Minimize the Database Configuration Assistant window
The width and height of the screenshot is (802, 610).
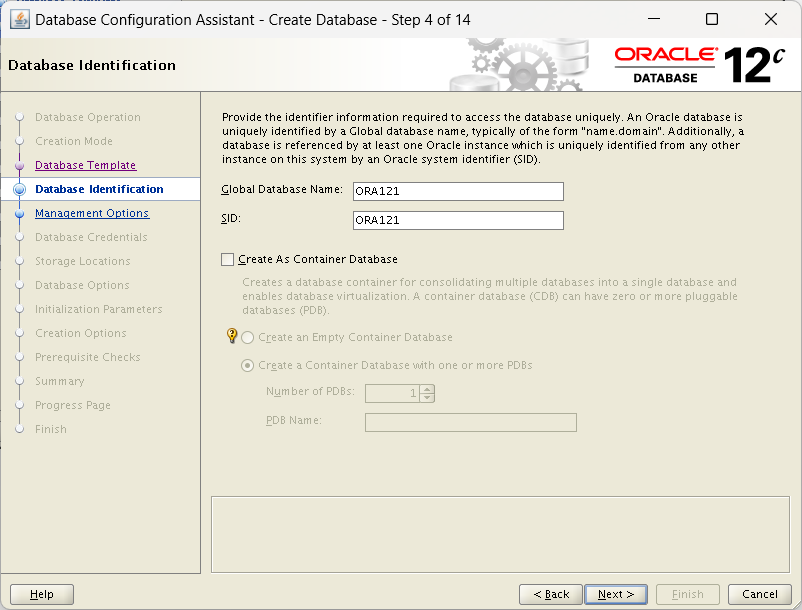[654, 19]
